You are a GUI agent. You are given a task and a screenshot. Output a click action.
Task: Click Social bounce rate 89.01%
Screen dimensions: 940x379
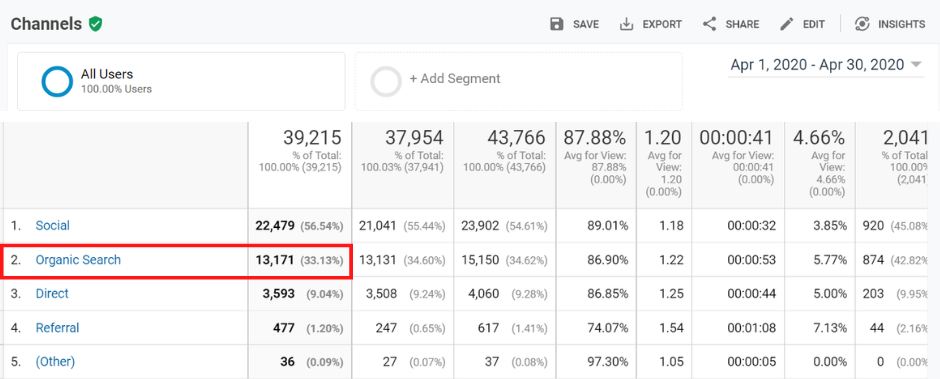point(608,226)
